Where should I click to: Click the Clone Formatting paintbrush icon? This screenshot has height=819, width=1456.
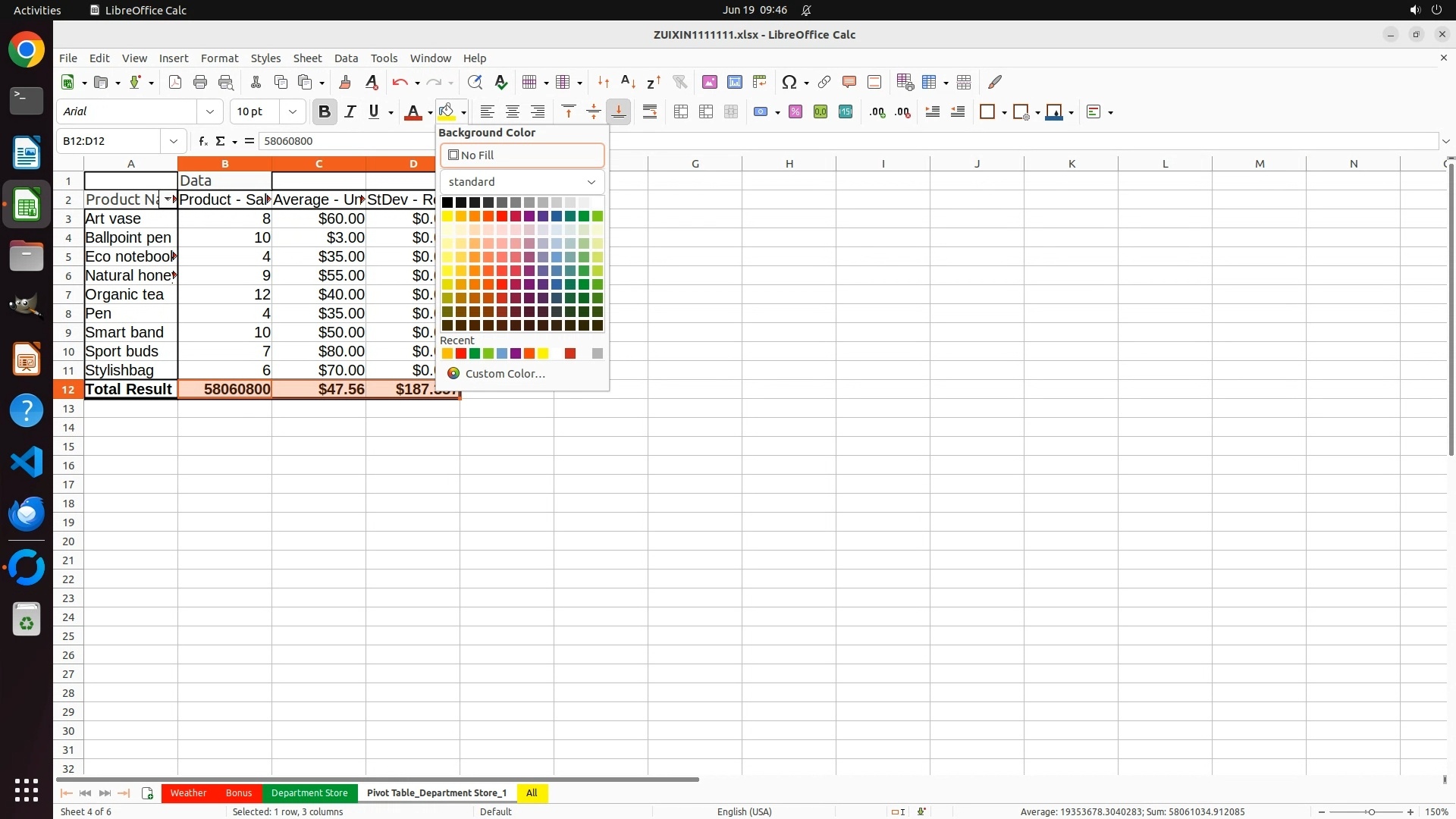345,82
